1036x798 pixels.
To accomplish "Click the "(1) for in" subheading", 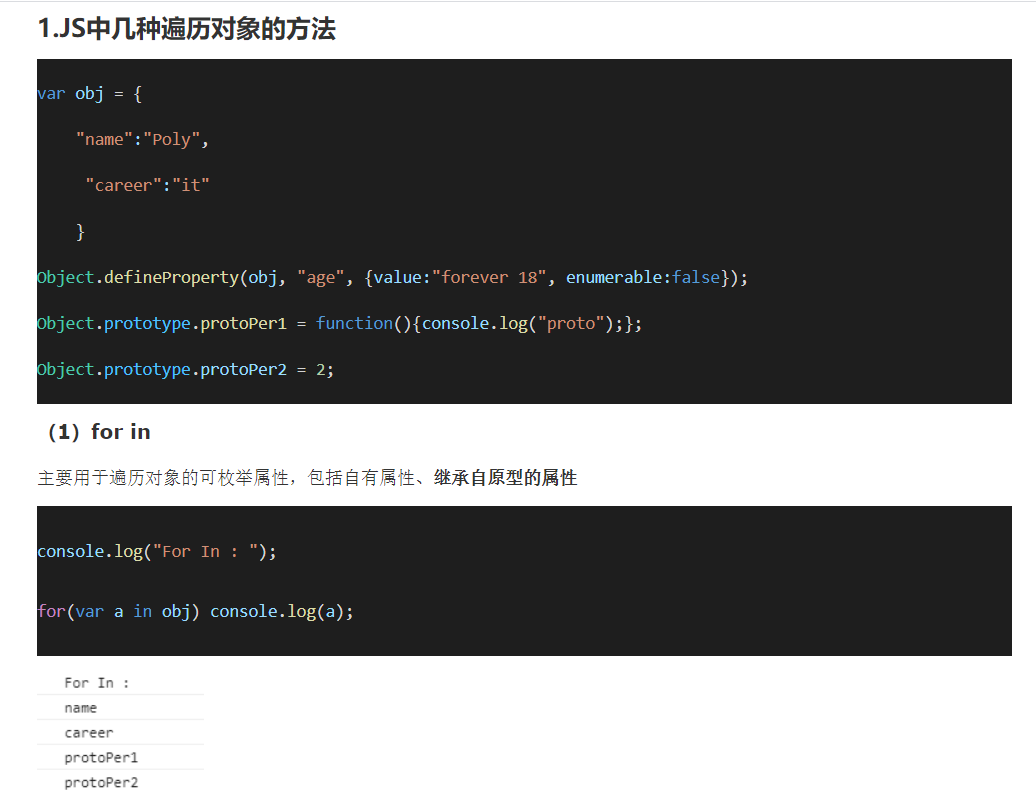I will tap(99, 432).
